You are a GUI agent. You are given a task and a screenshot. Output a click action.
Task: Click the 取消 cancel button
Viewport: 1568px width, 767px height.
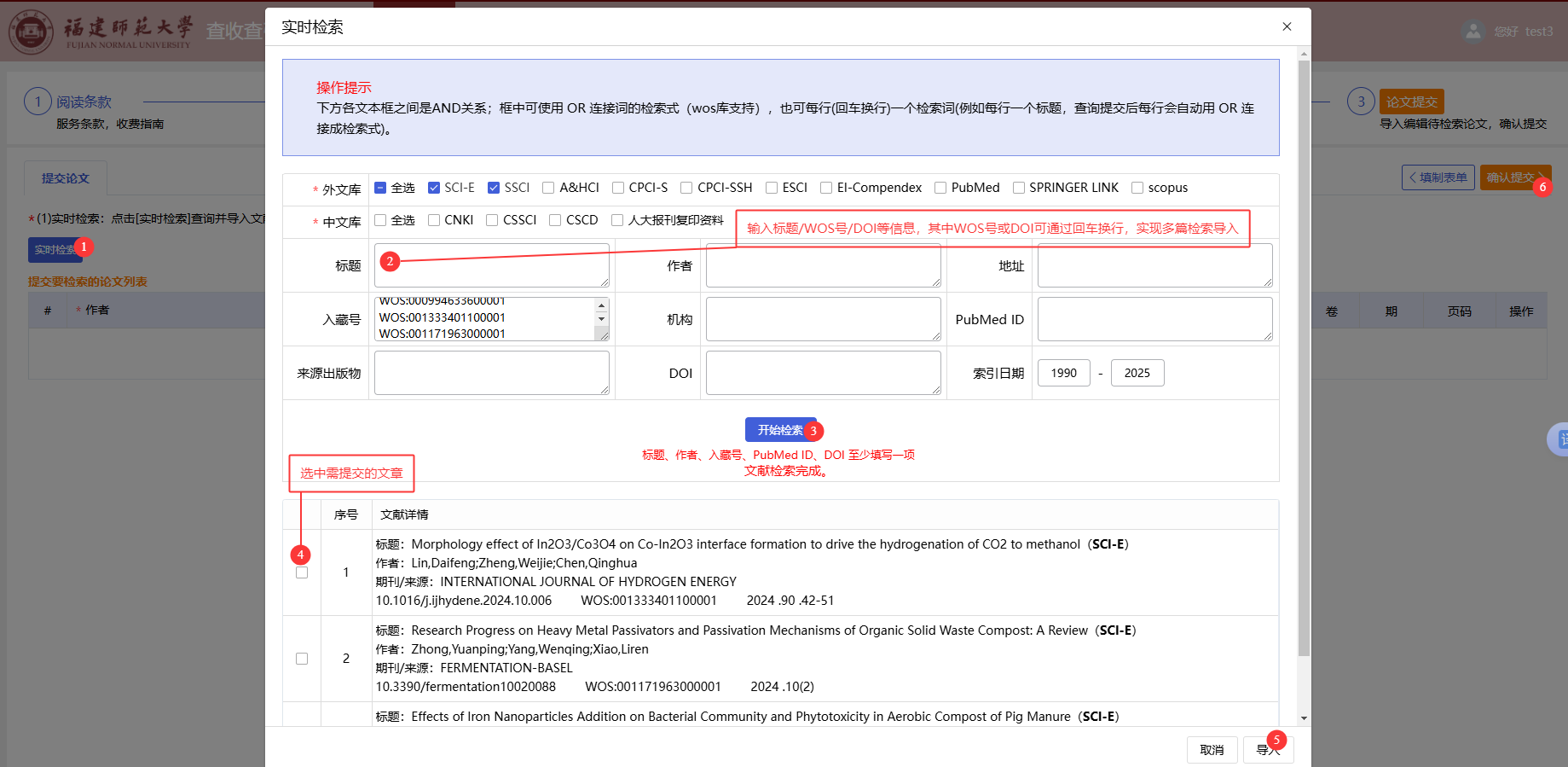point(1212,750)
